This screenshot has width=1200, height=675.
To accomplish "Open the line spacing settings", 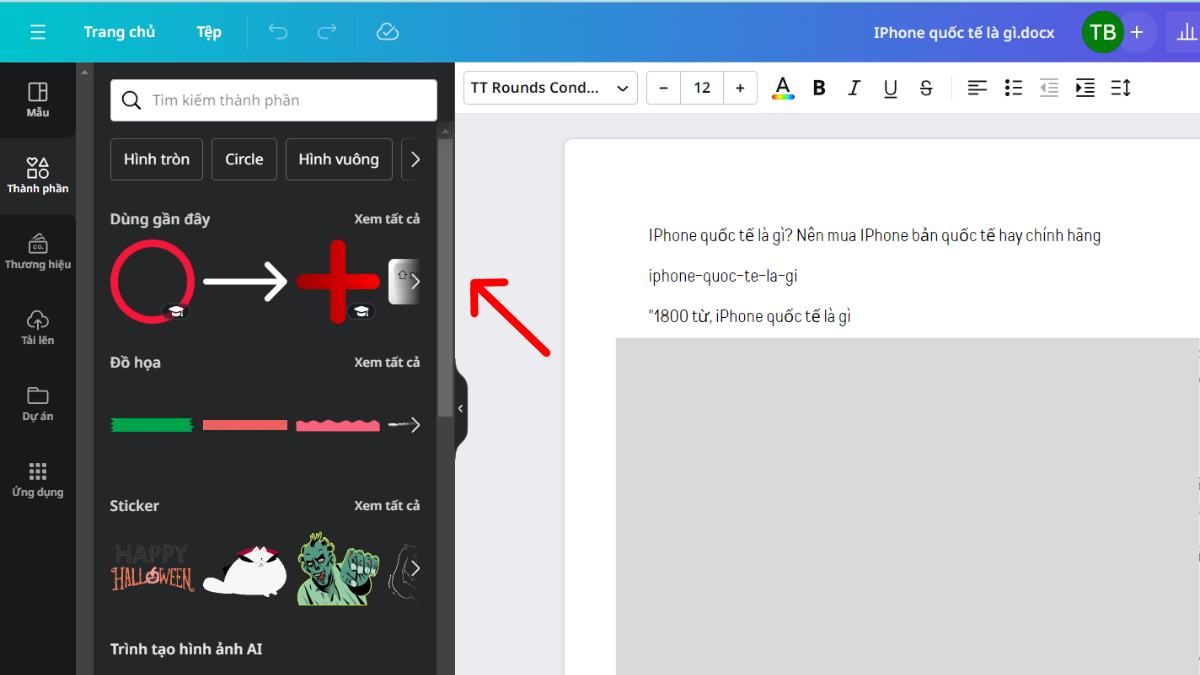I will pos(1120,88).
